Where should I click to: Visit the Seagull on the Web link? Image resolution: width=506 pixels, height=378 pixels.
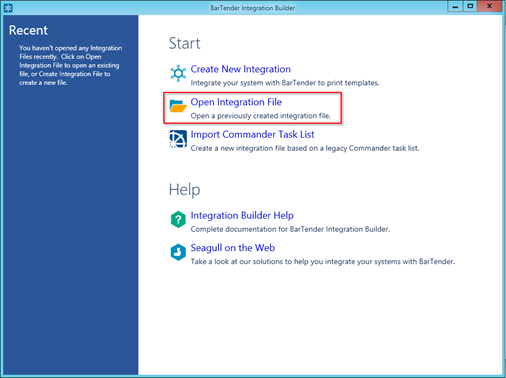click(x=233, y=248)
